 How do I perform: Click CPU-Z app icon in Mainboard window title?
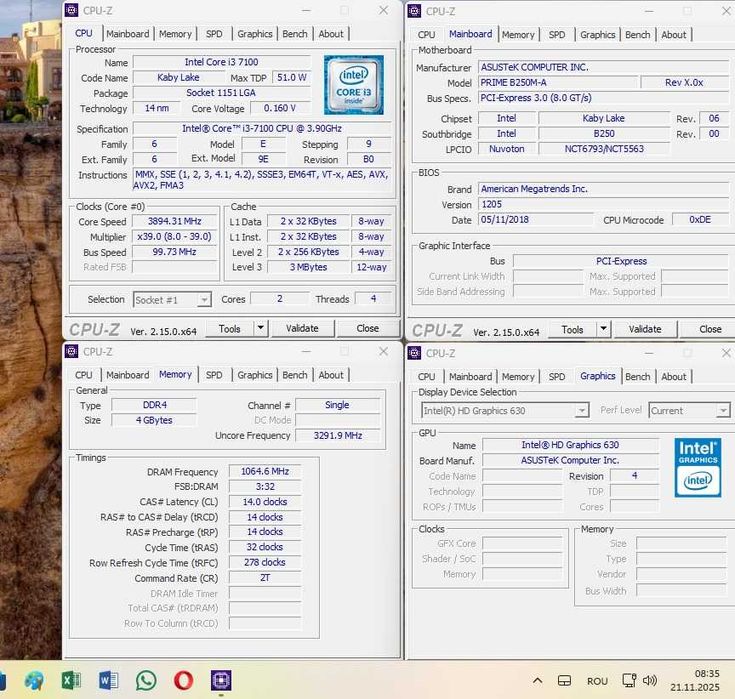pos(414,11)
